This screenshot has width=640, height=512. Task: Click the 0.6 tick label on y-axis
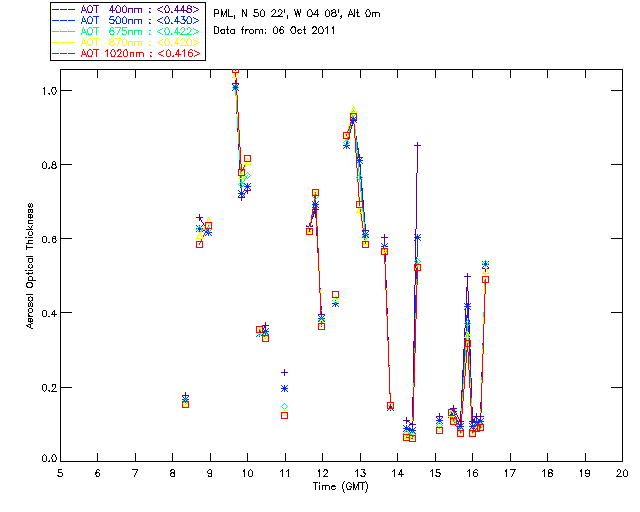(x=49, y=239)
